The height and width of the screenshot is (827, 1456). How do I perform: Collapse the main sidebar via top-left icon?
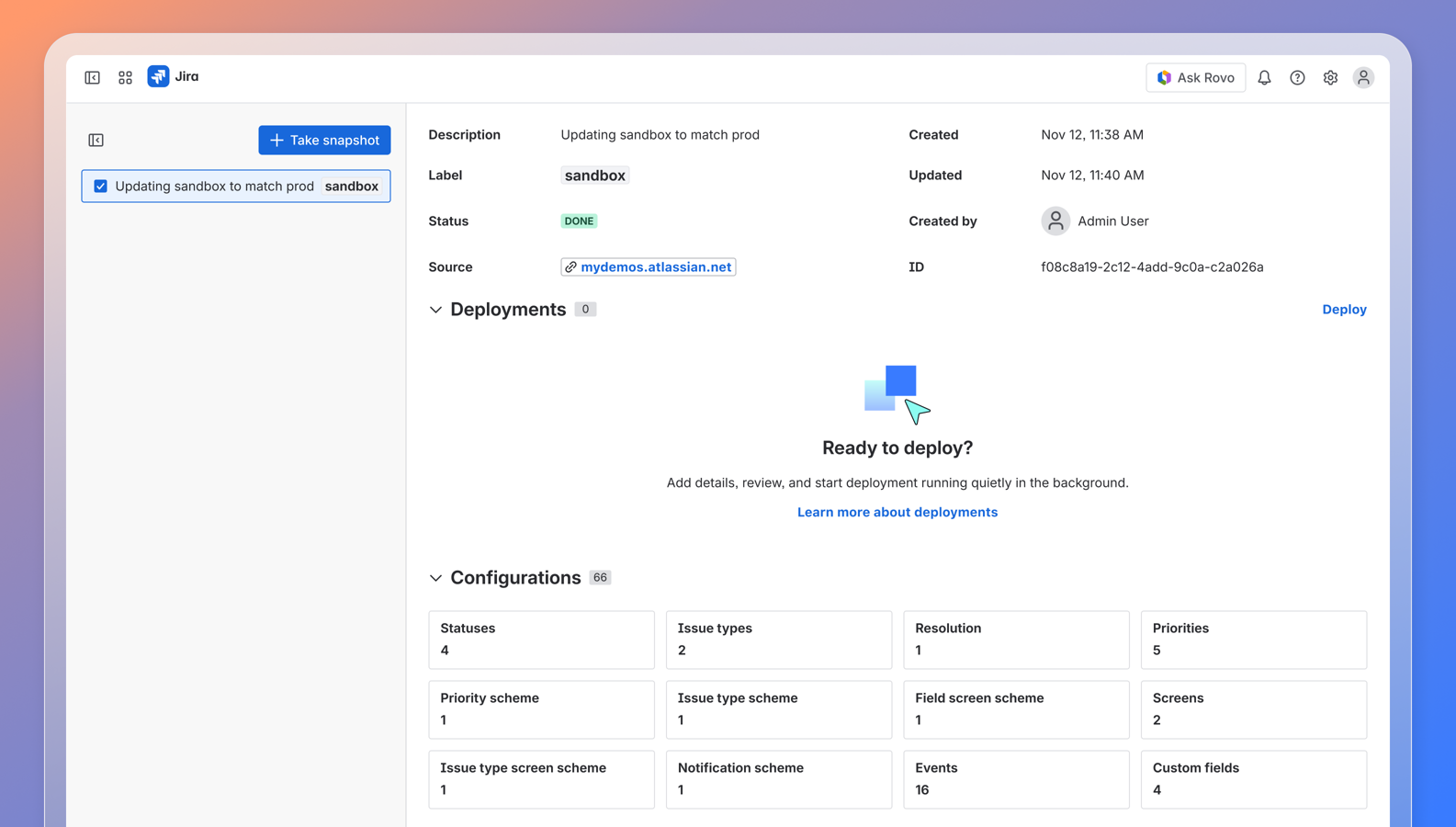tap(93, 77)
